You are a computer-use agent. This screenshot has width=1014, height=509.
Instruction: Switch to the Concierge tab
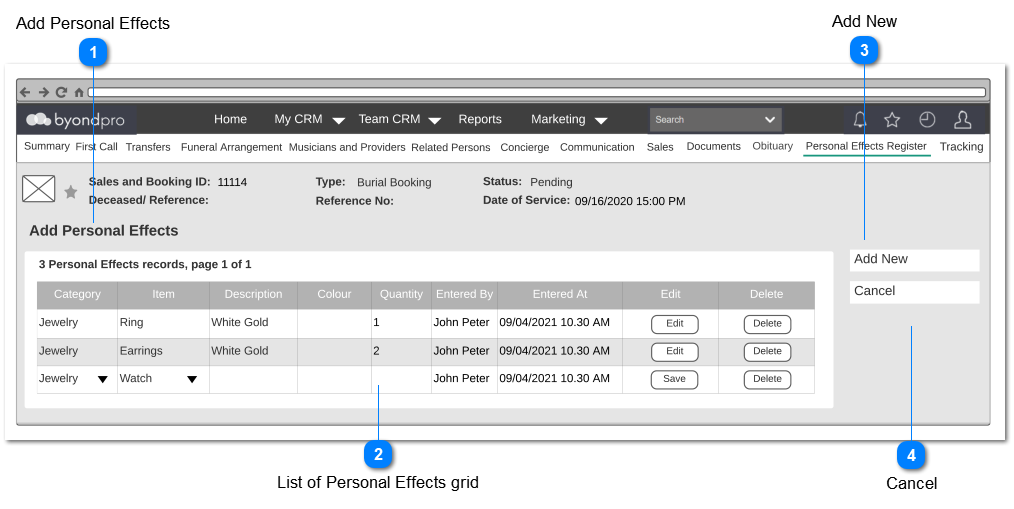click(x=524, y=147)
